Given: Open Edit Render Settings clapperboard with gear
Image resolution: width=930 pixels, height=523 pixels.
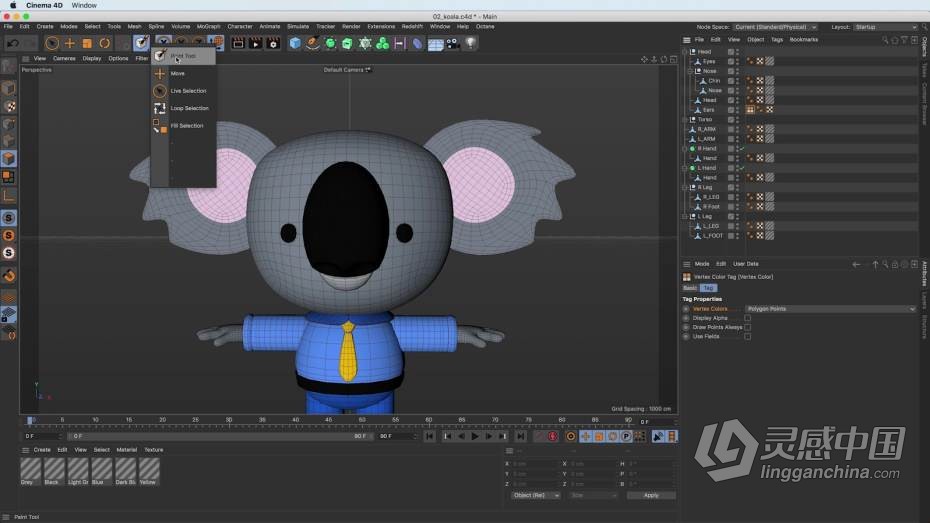Looking at the screenshot, I should [273, 43].
